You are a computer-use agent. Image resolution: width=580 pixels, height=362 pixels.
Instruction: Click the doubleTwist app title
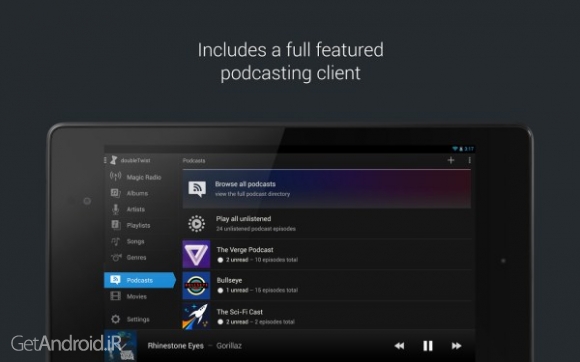tap(135, 160)
